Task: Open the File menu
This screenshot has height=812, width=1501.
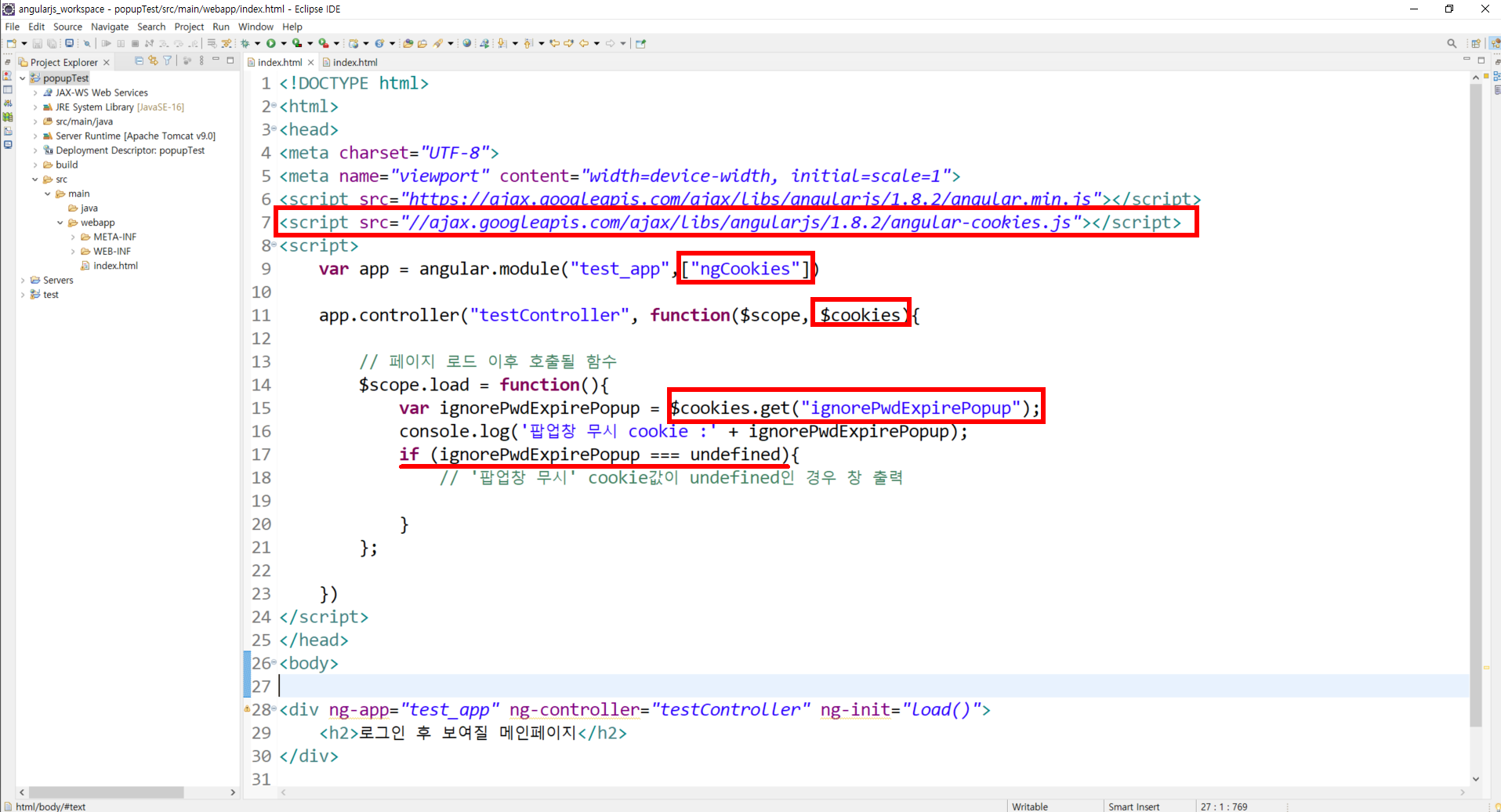Action: [13, 27]
